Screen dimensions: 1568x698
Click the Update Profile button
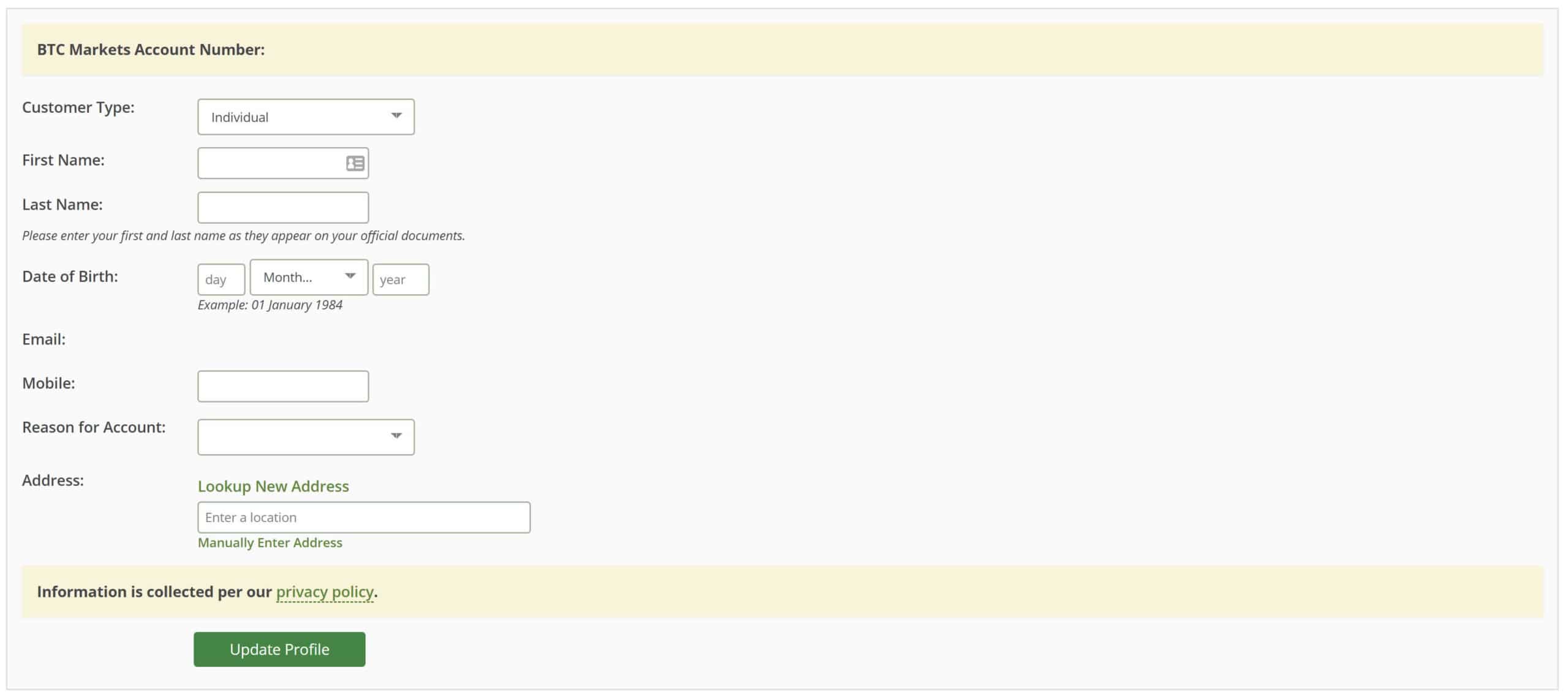pyautogui.click(x=279, y=649)
